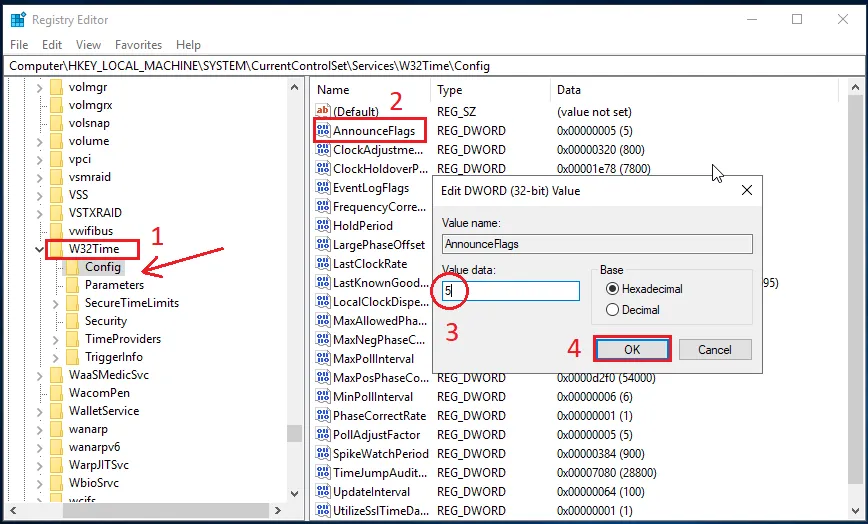868x524 pixels.
Task: Click the DWORD icon beside SpikeWatchPeriod
Action: pos(323,453)
